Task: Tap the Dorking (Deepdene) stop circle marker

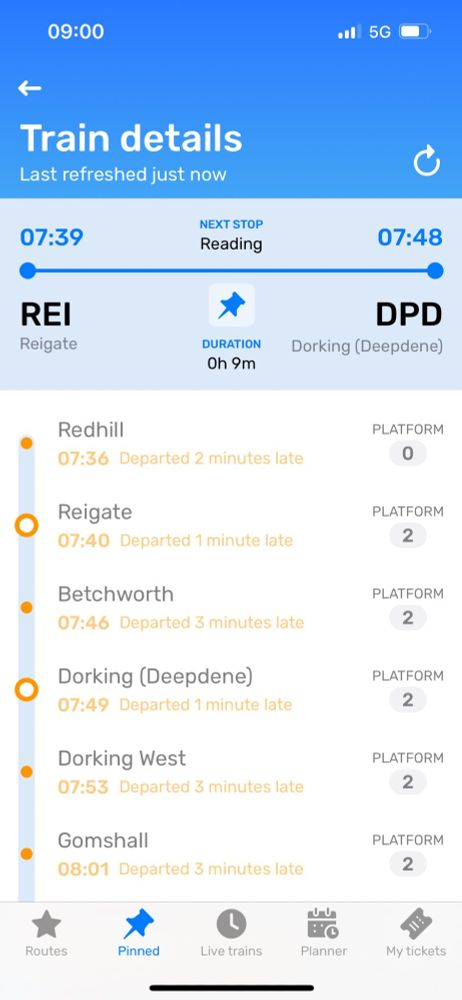Action: 27,689
